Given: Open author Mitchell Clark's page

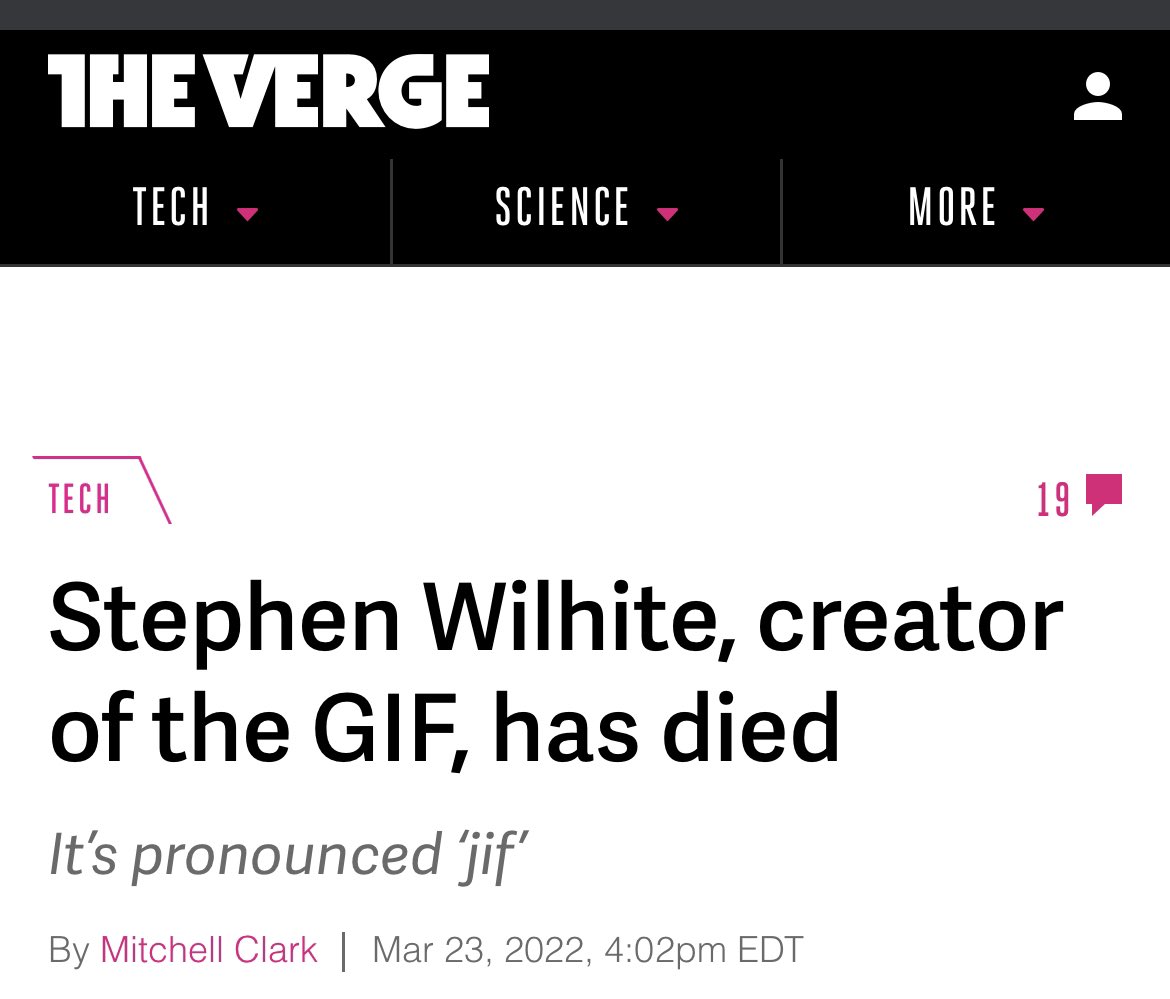Looking at the screenshot, I should (209, 949).
